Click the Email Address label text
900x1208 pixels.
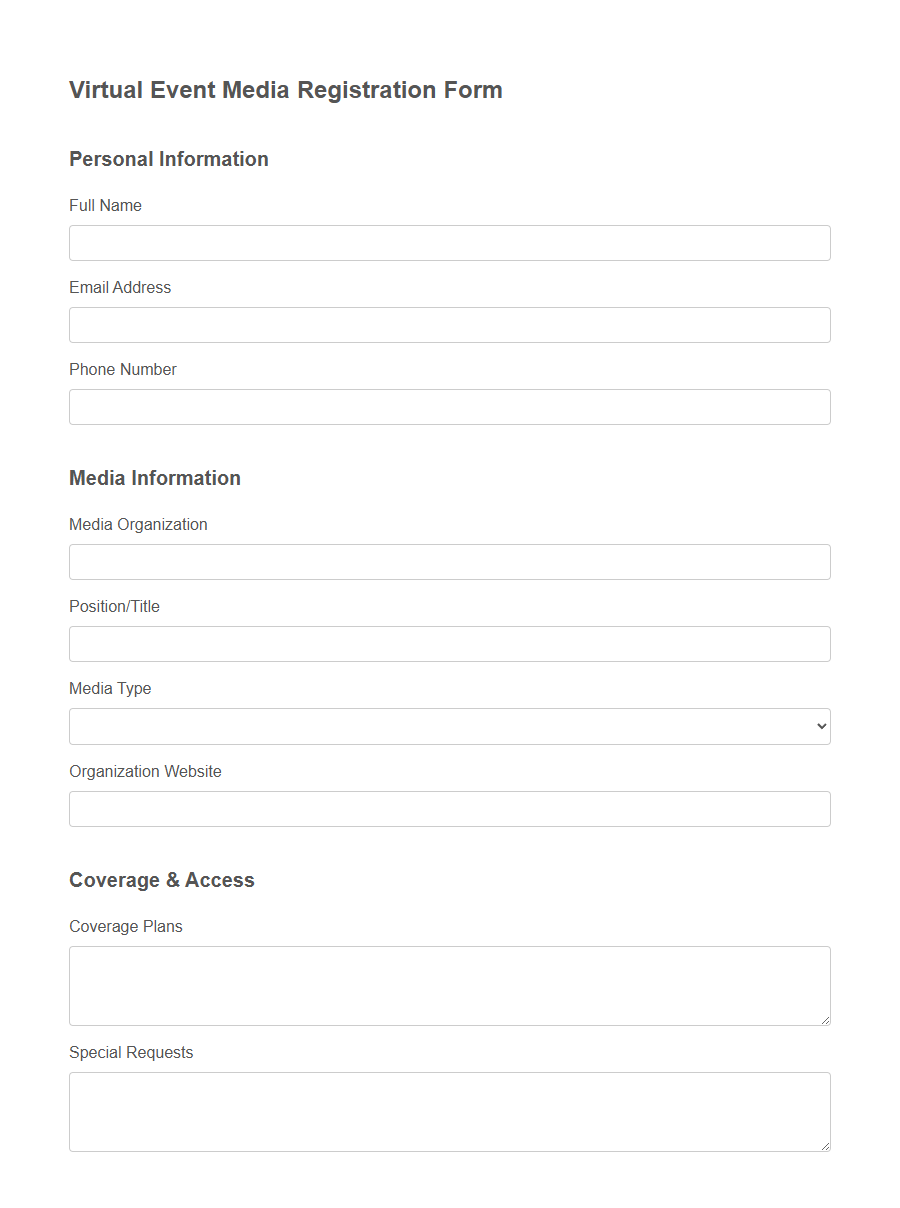pos(119,287)
